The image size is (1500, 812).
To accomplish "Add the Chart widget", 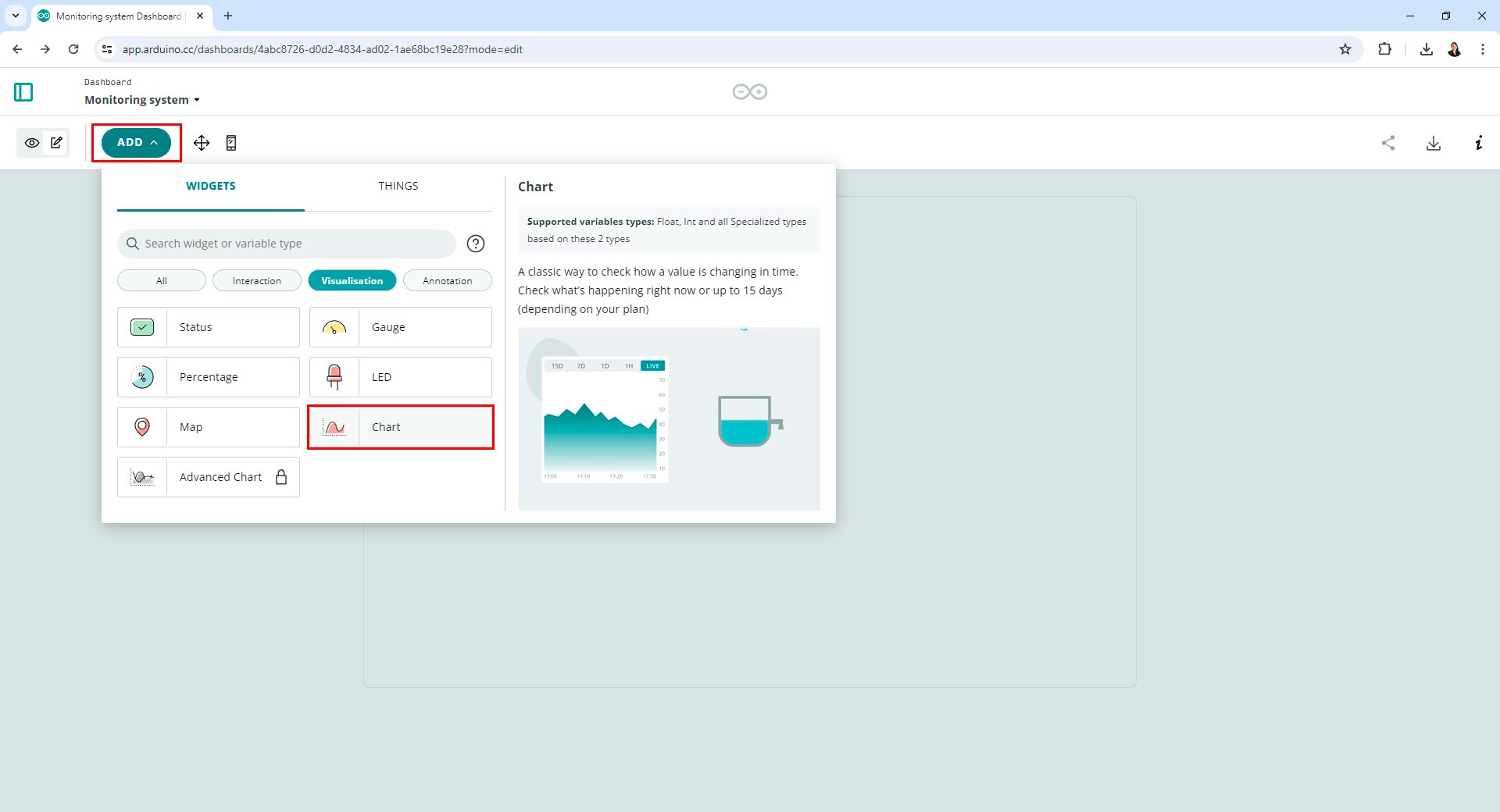I will (x=401, y=427).
